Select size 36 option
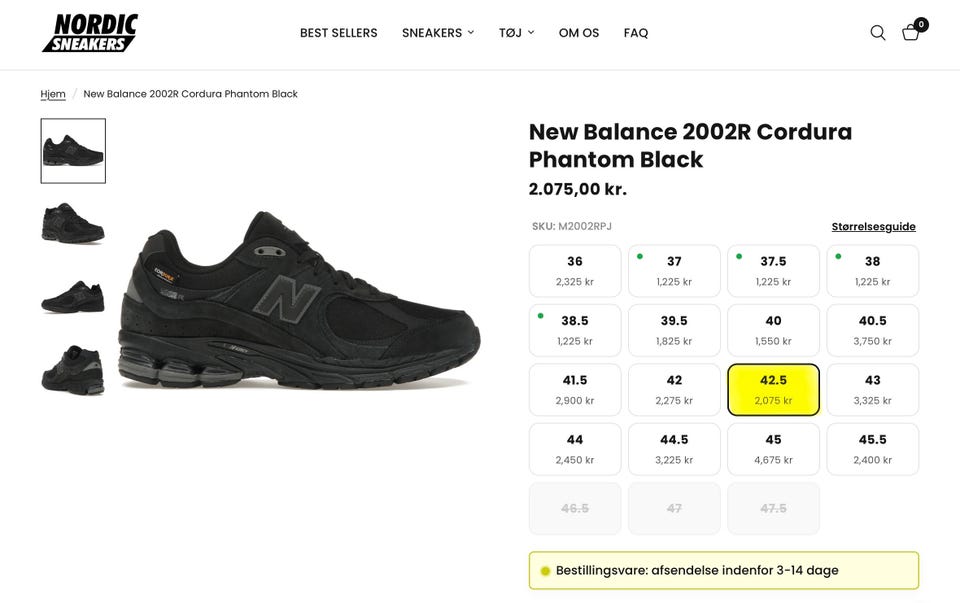The height and width of the screenshot is (603, 960). click(575, 271)
